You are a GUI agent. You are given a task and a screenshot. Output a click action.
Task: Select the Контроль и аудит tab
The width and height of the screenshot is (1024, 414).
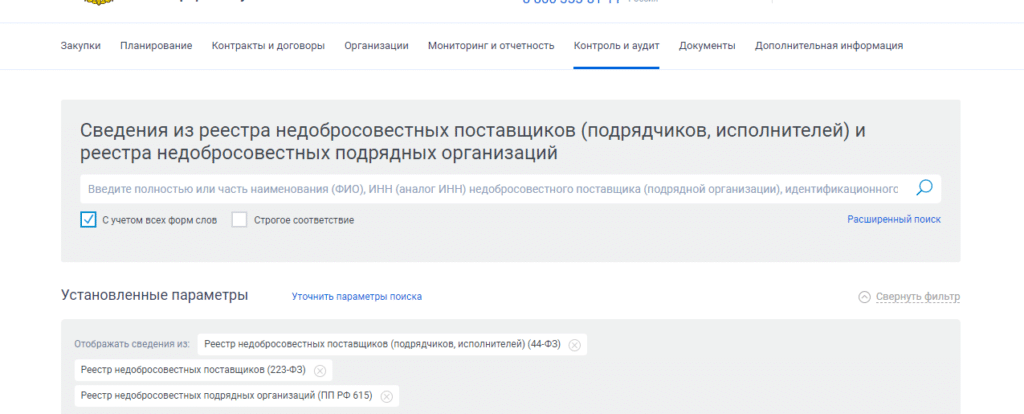pyautogui.click(x=616, y=46)
